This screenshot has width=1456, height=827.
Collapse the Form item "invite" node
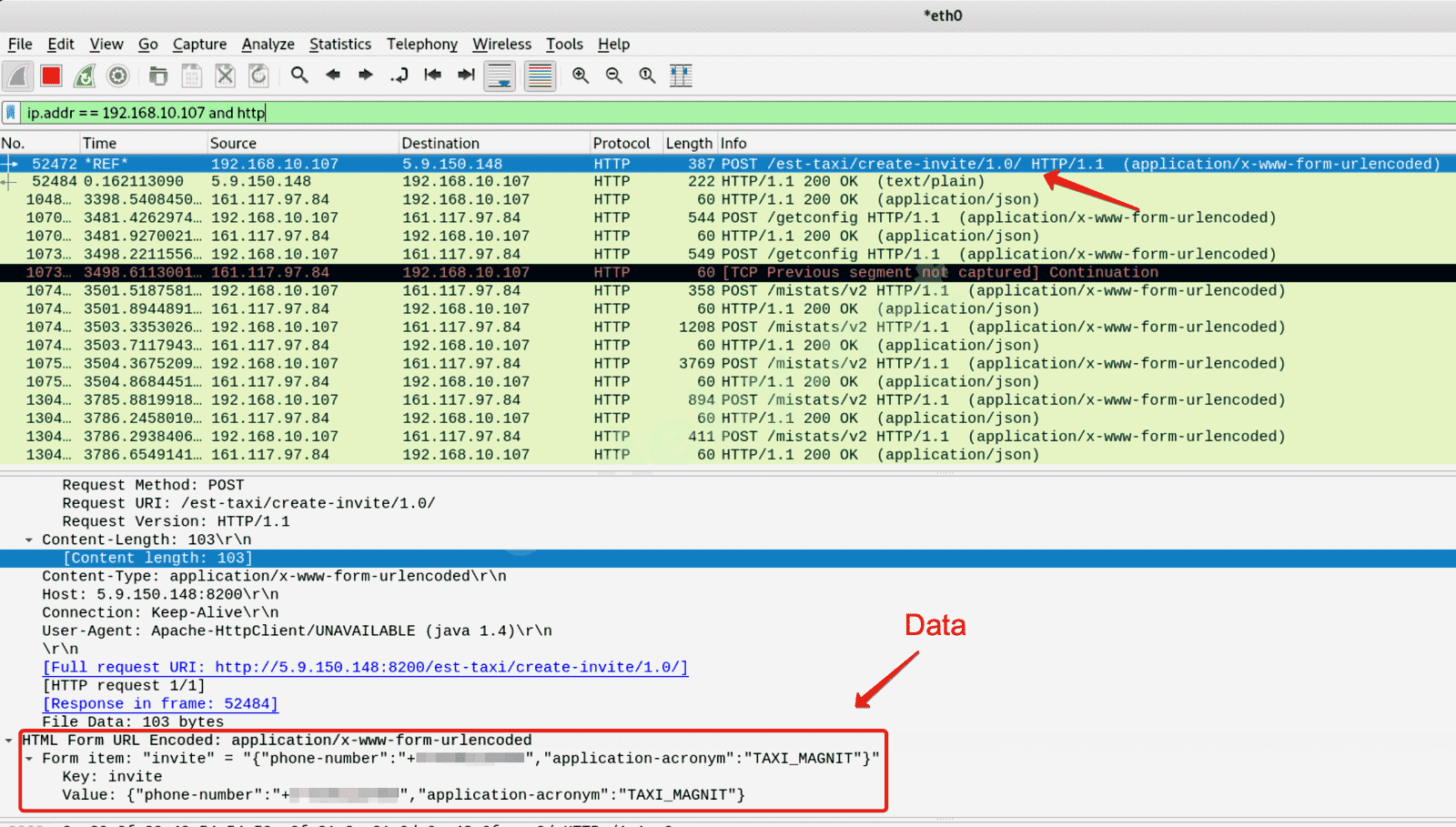tap(29, 759)
